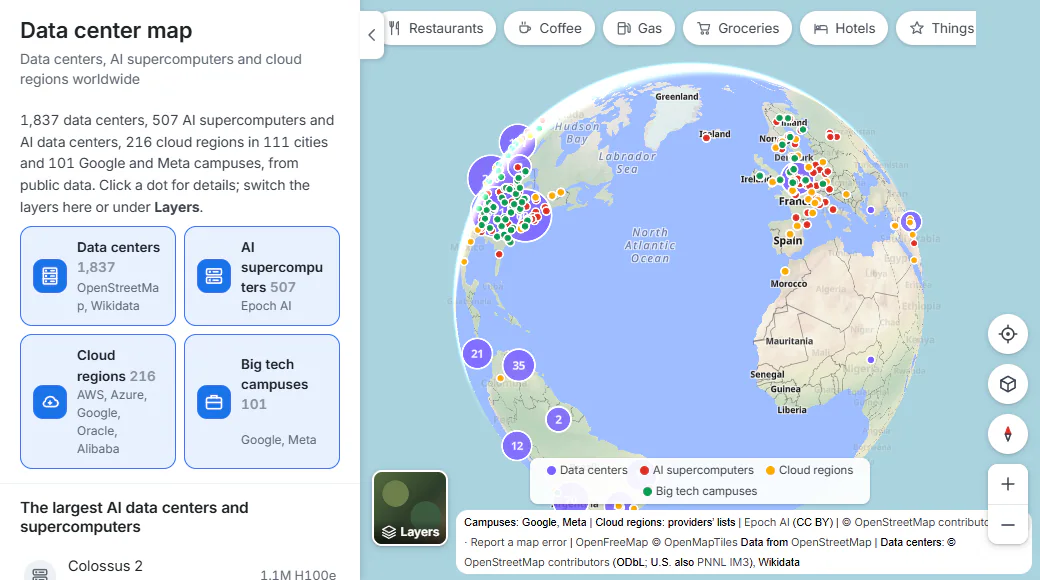Click the AI supercomputers card icon
This screenshot has width=1040, height=580.
[x=214, y=276]
